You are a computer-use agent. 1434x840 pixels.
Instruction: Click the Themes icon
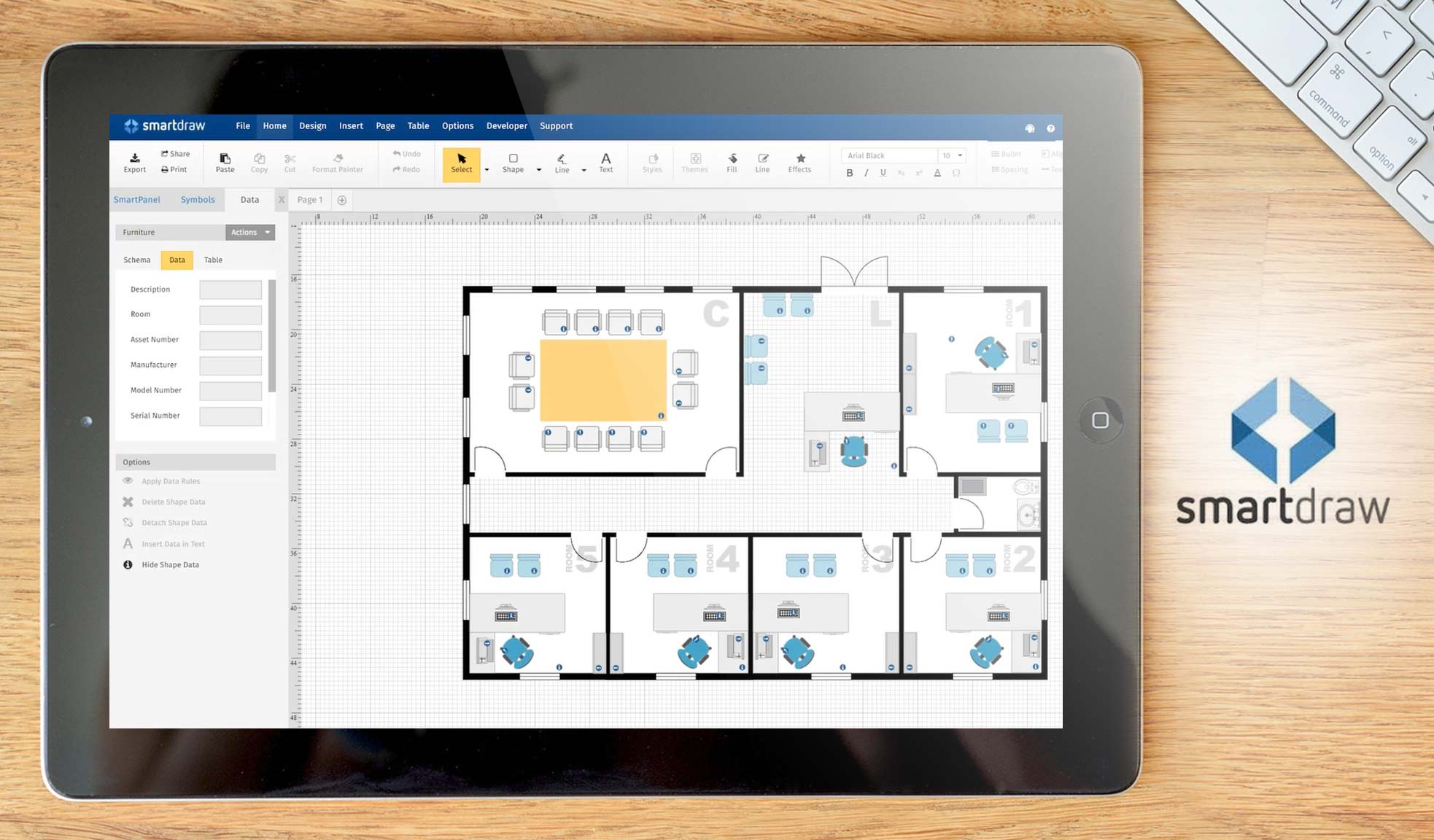pos(694,162)
